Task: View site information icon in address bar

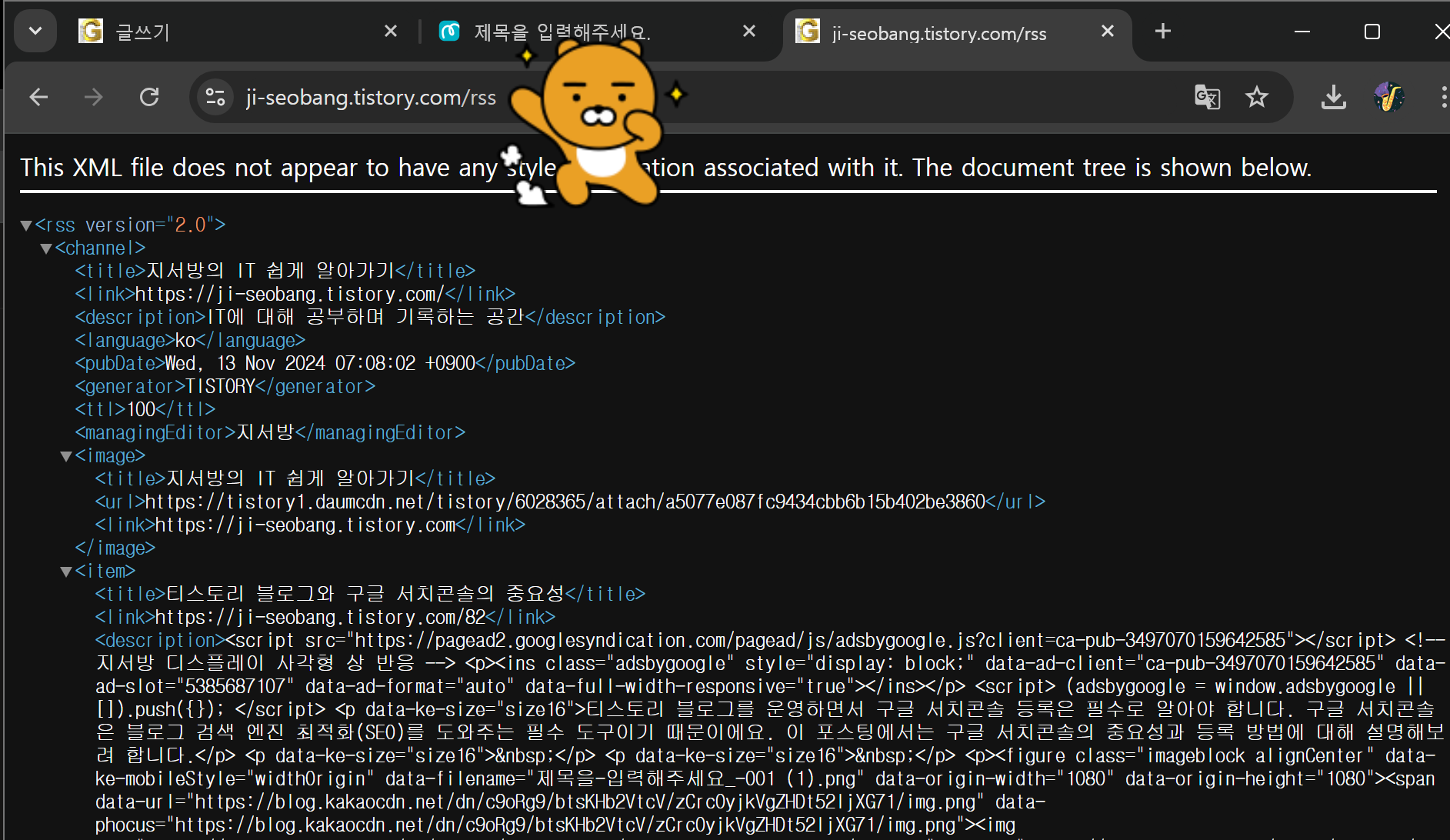Action: click(x=215, y=97)
